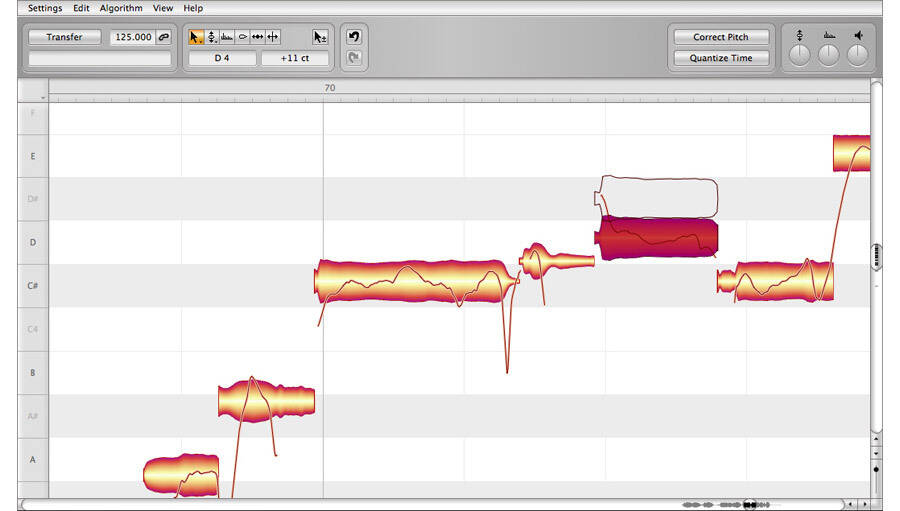Click the vertical zoom slider dot
The height and width of the screenshot is (511, 900).
coord(876,469)
